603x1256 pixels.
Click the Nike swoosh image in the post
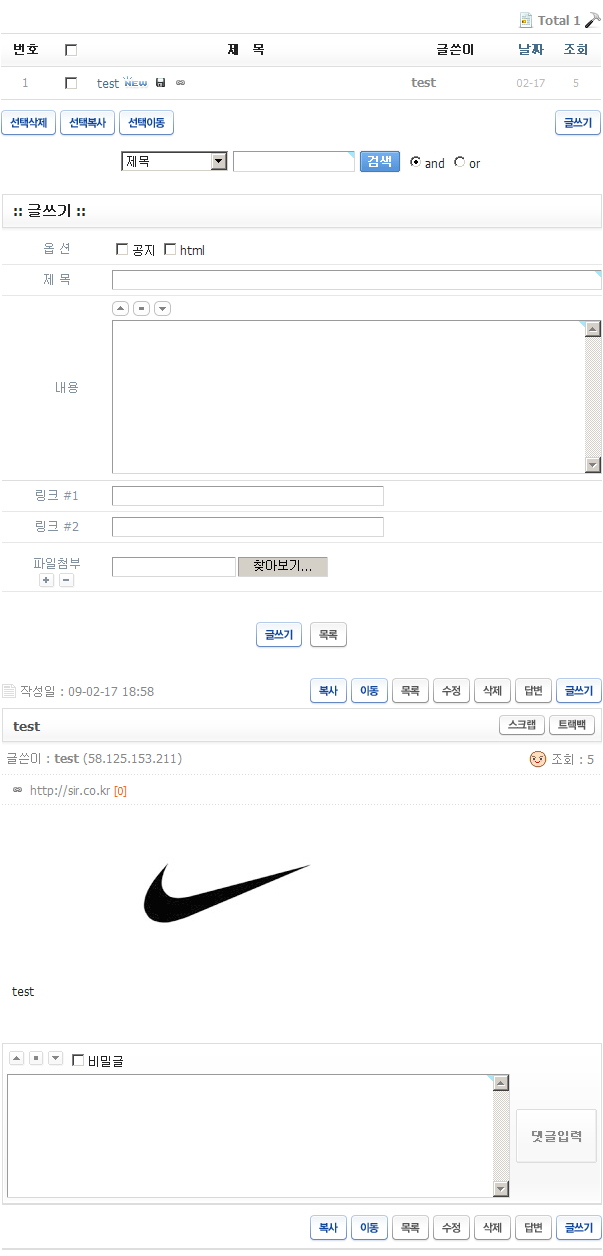coord(228,893)
